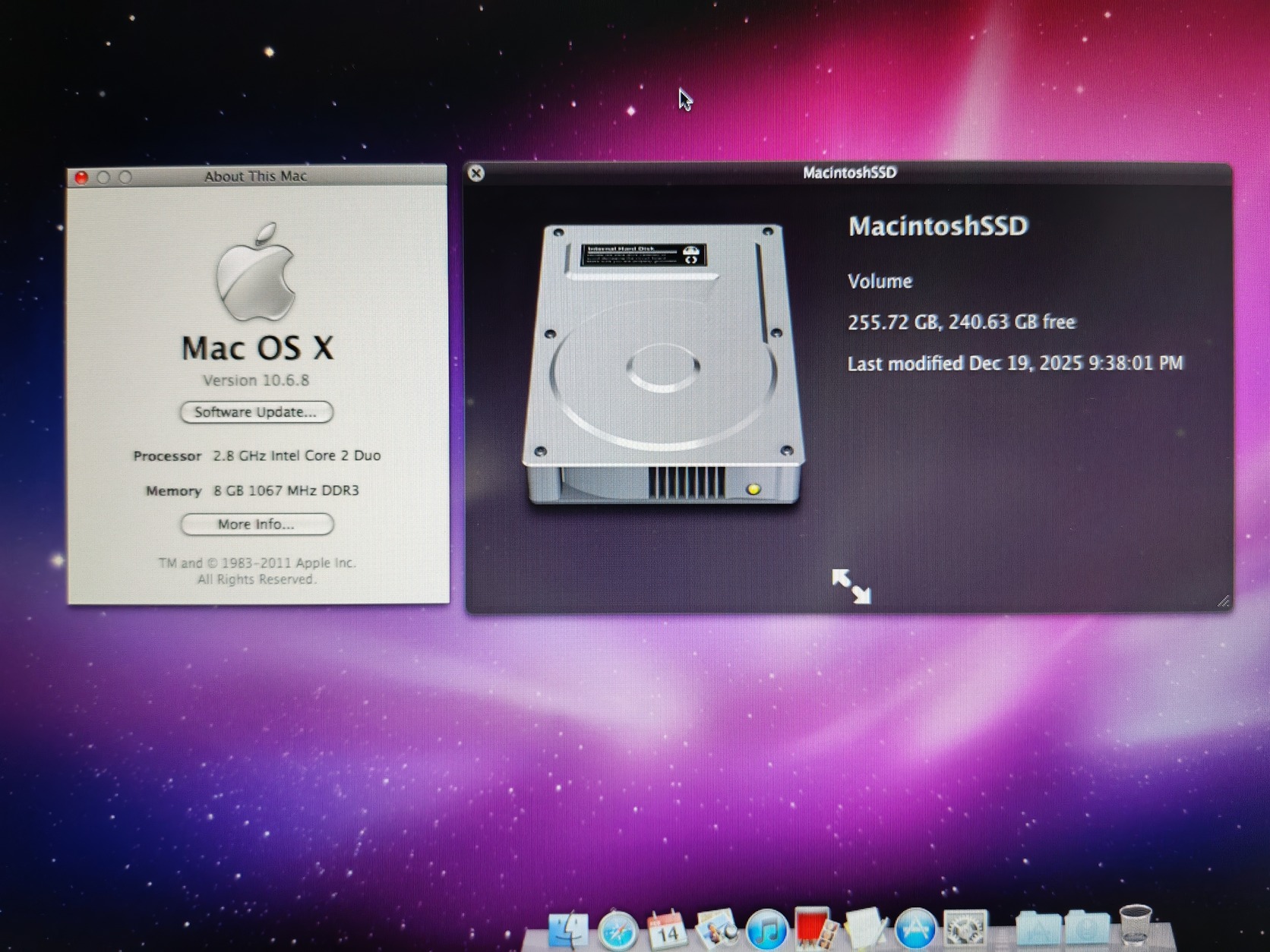This screenshot has width=1270, height=952.
Task: Click the '8 GB 1067 MHz DDR3' memory value
Action: [x=286, y=490]
